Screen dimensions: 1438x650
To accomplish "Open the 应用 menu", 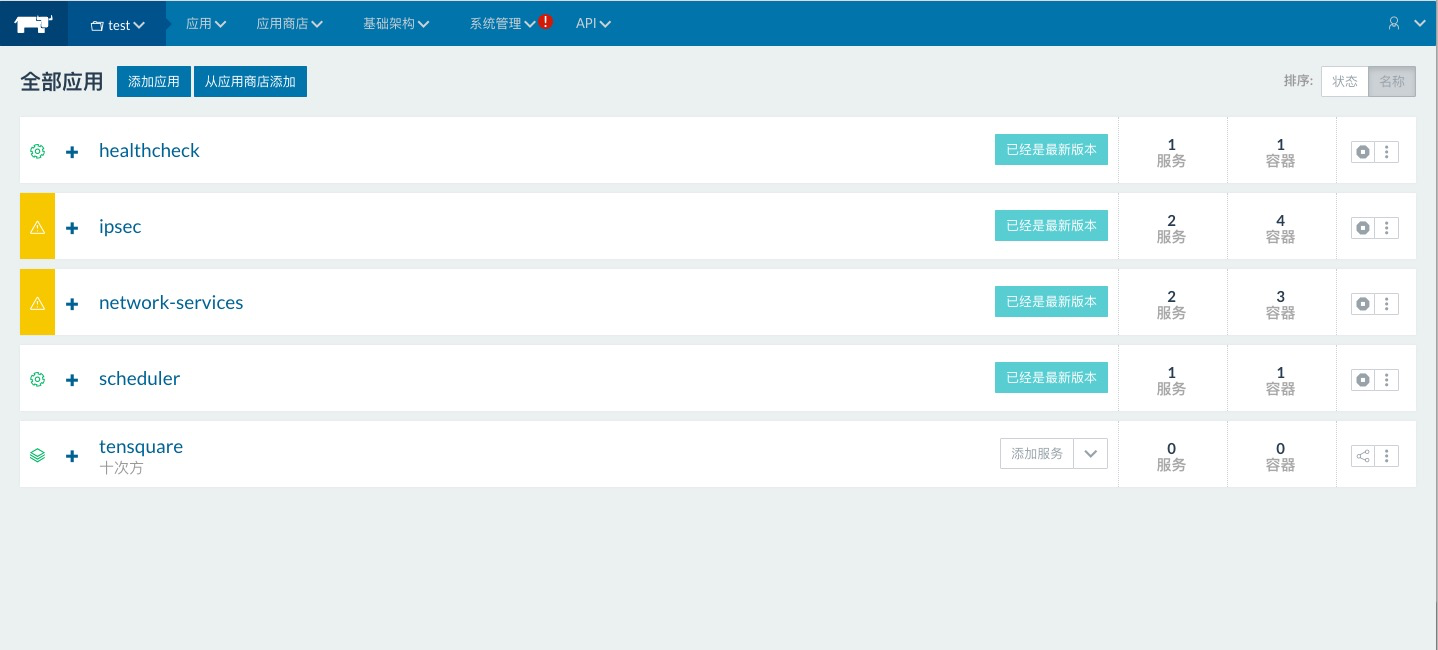I will coord(206,24).
